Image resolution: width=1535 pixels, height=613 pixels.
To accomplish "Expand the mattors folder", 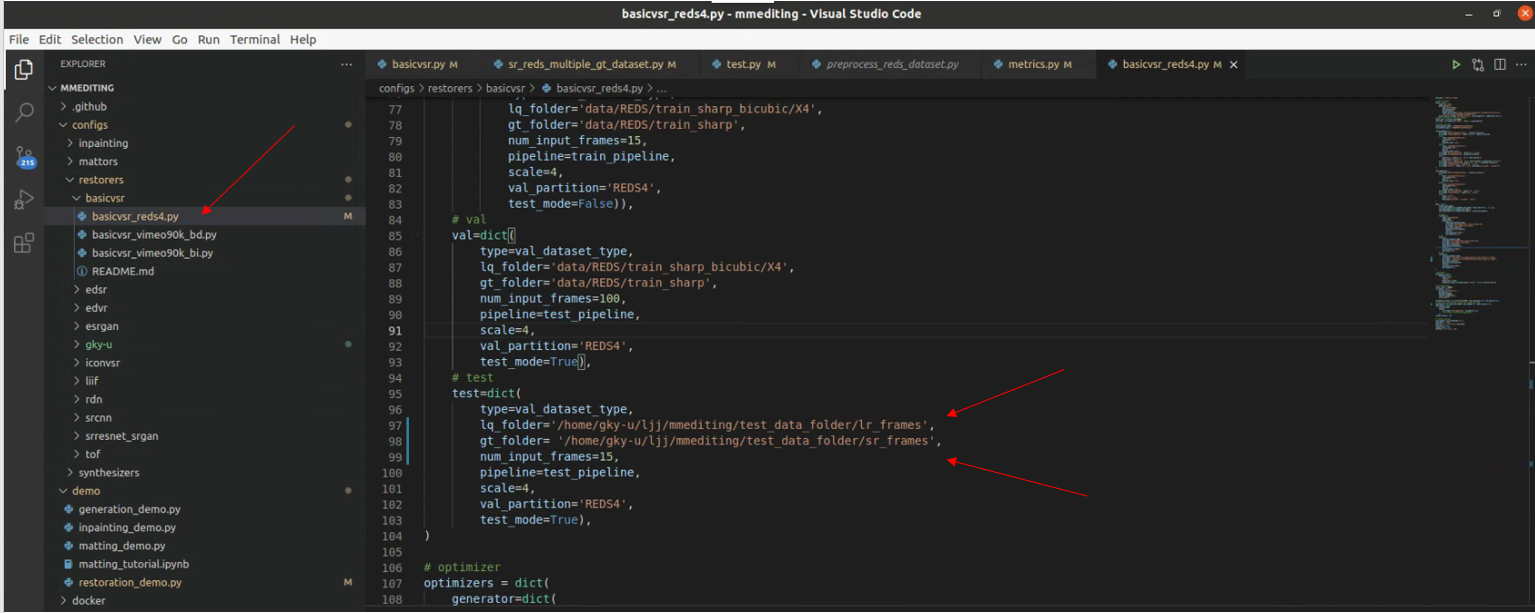I will tap(70, 161).
